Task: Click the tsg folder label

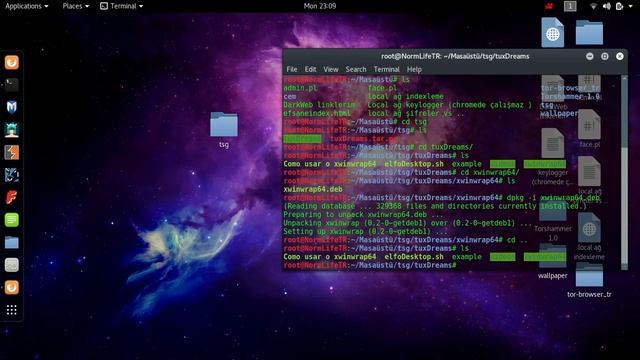Action: [224, 144]
